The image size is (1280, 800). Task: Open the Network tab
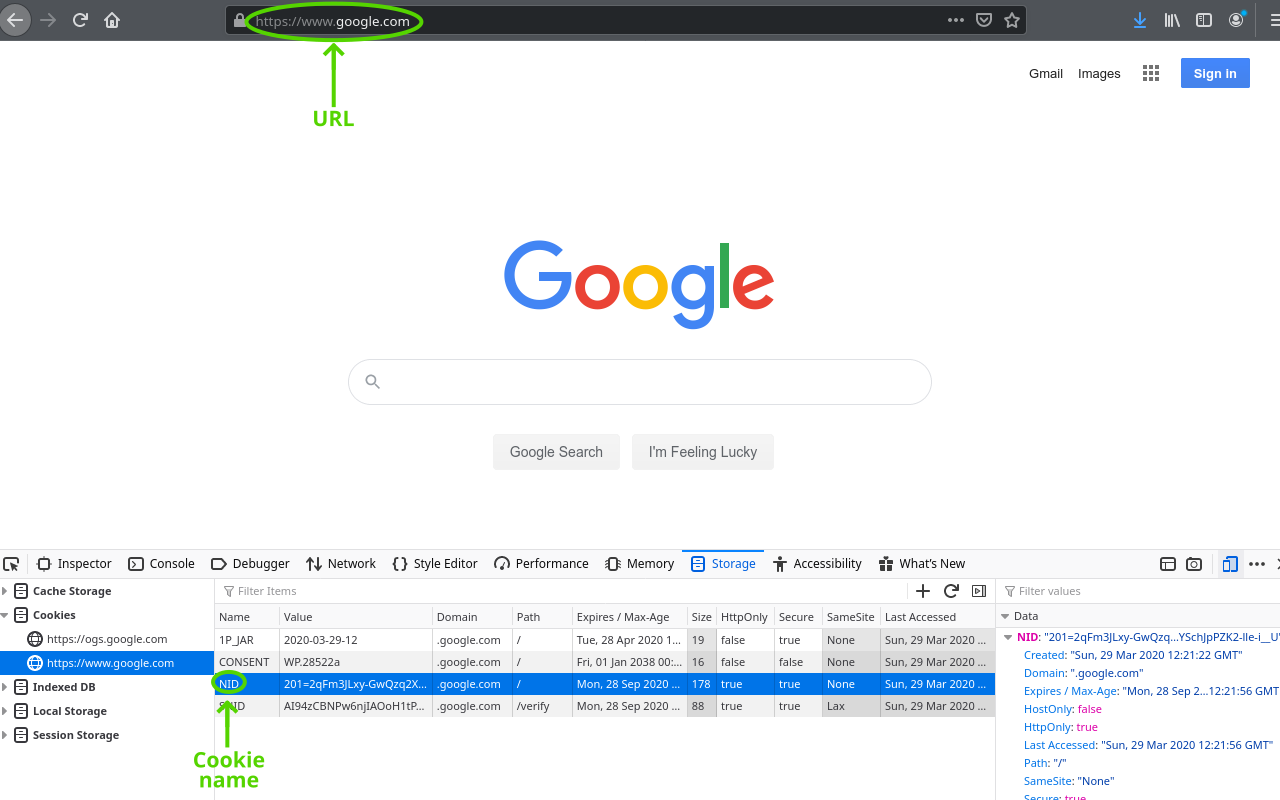(x=341, y=564)
